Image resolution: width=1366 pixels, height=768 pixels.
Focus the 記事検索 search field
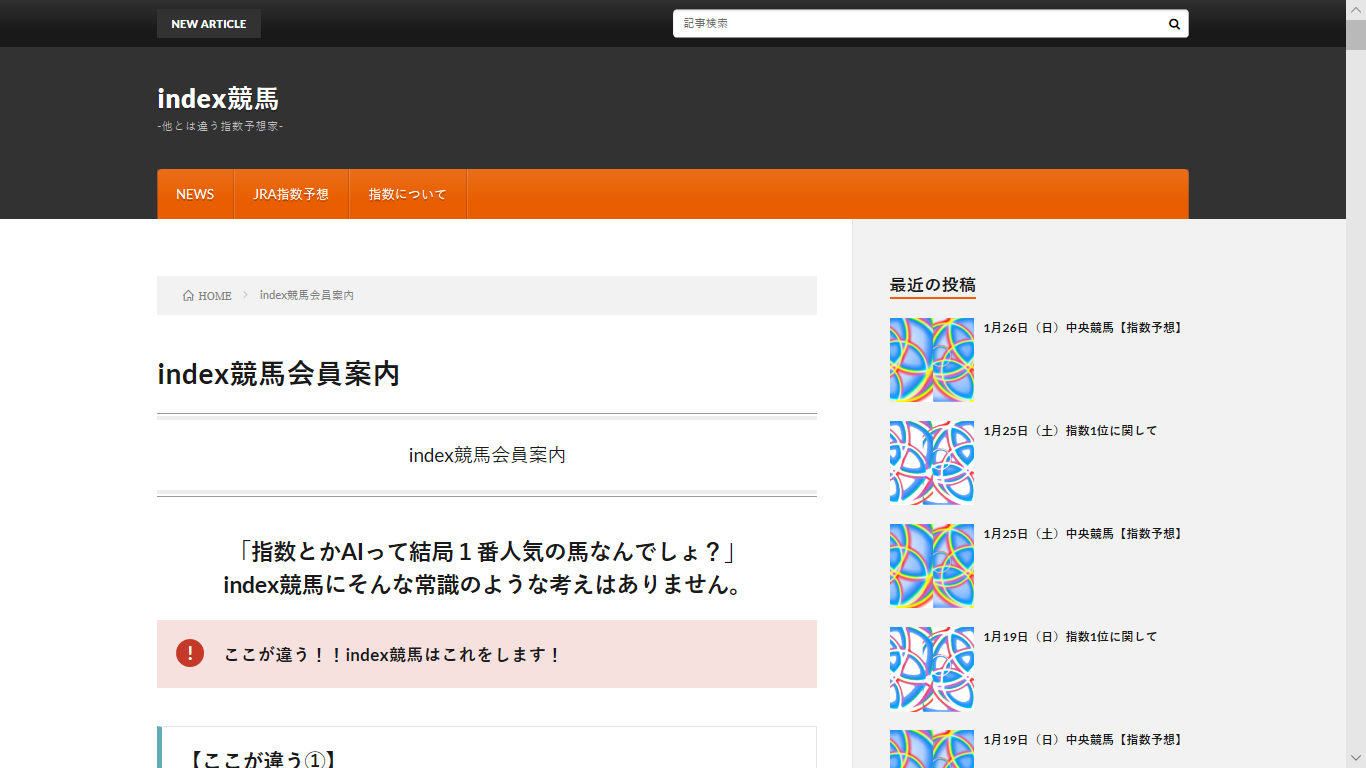[x=917, y=24]
